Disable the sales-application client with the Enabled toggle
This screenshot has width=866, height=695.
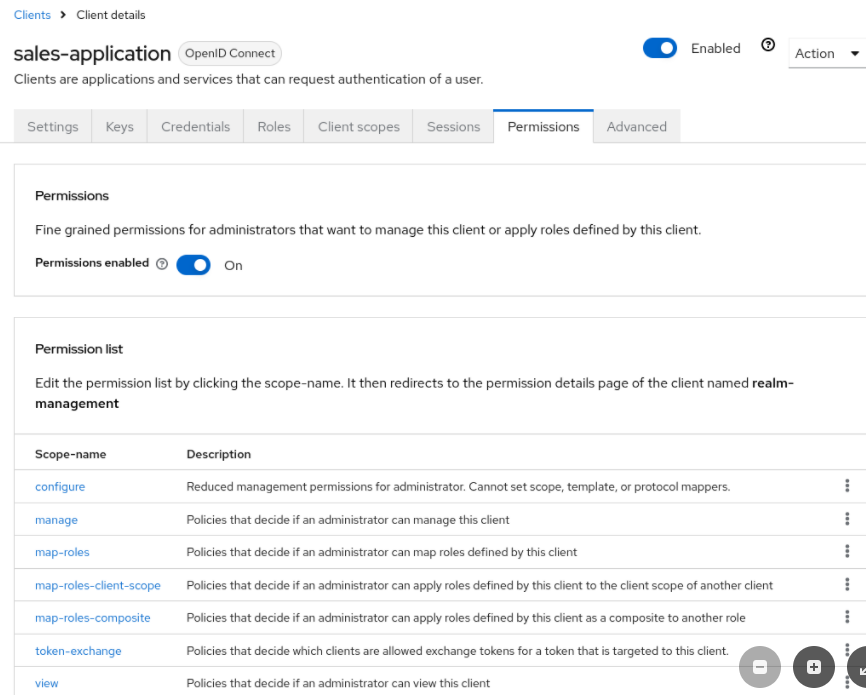(x=660, y=47)
